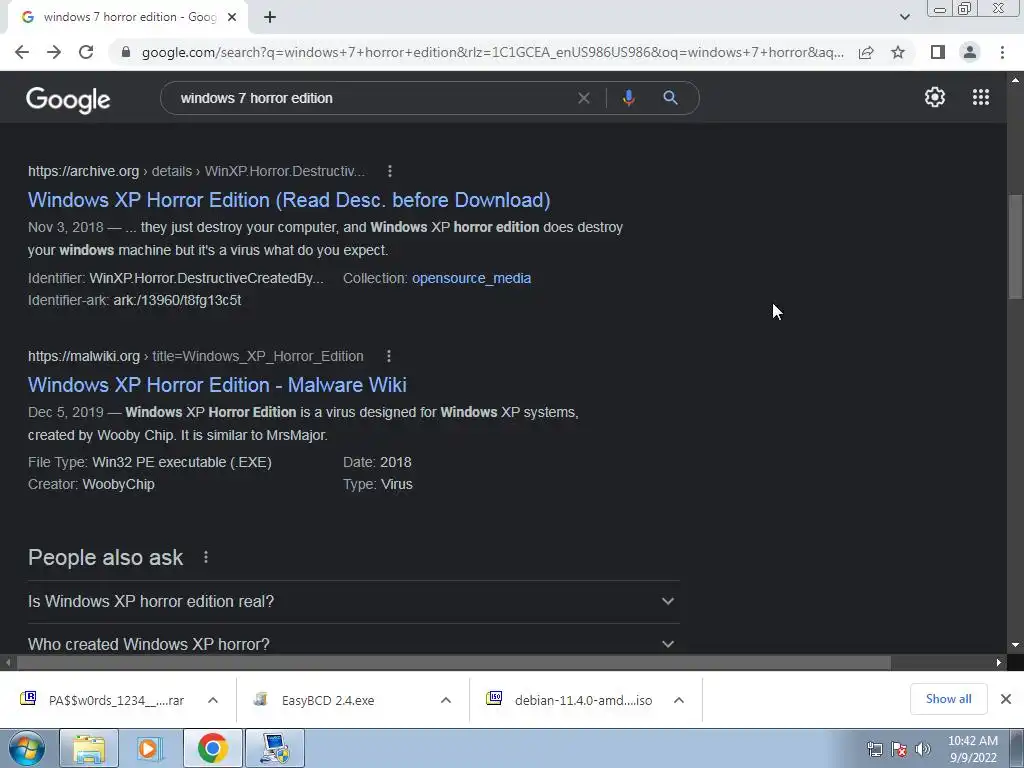Click the page scroll down arrow
1024x768 pixels.
1015,645
